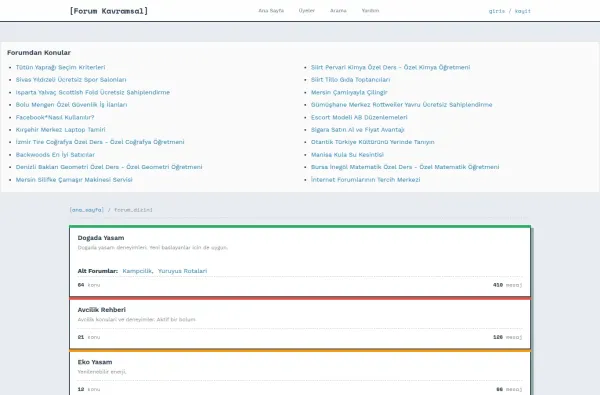Open Denizli Baklan Geometri Özel Ders topic
Image resolution: width=600 pixels, height=395 pixels.
[109, 167]
